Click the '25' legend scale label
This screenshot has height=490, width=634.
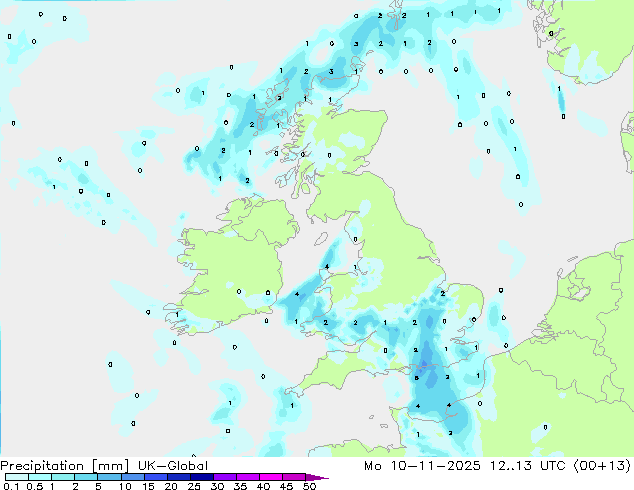point(194,486)
